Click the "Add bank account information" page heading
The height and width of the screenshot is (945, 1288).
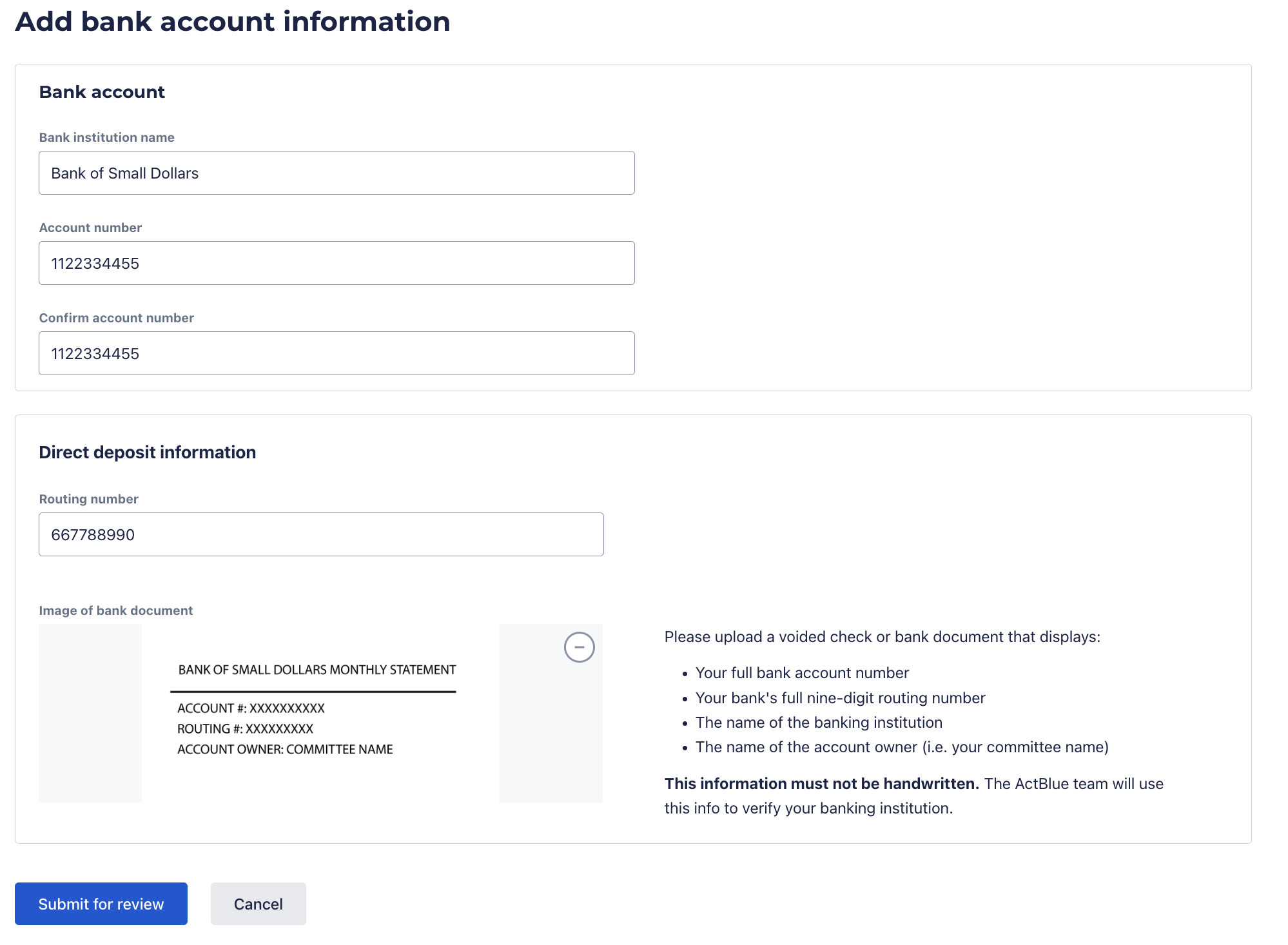[x=233, y=22]
